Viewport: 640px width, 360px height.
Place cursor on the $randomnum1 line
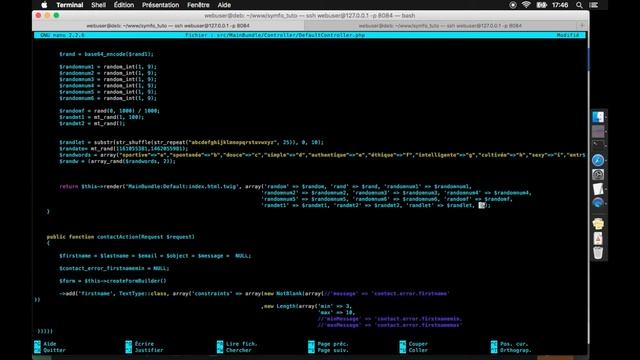coord(108,67)
